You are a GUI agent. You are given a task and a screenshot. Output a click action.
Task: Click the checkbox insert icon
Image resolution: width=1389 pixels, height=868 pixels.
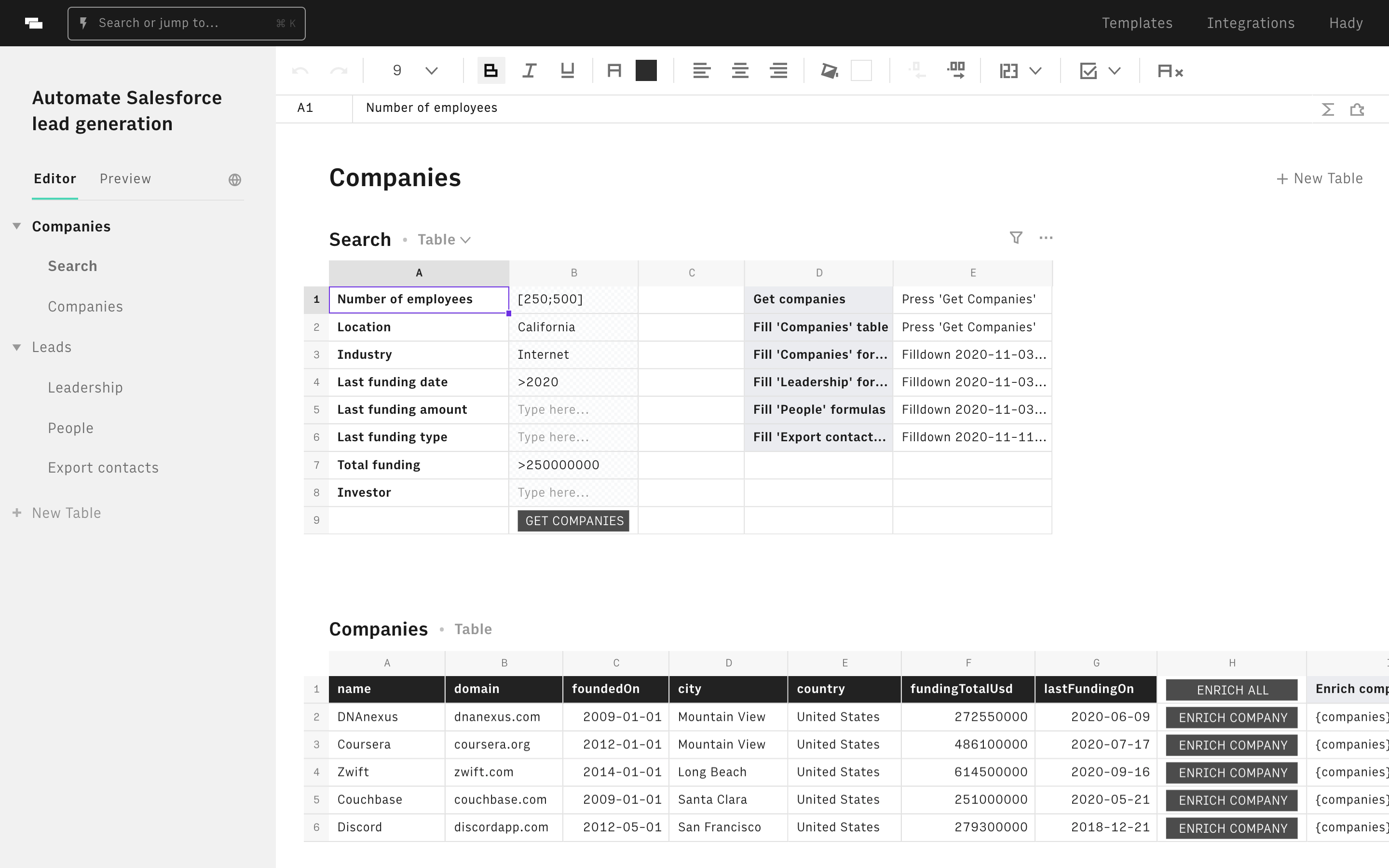click(x=1088, y=70)
